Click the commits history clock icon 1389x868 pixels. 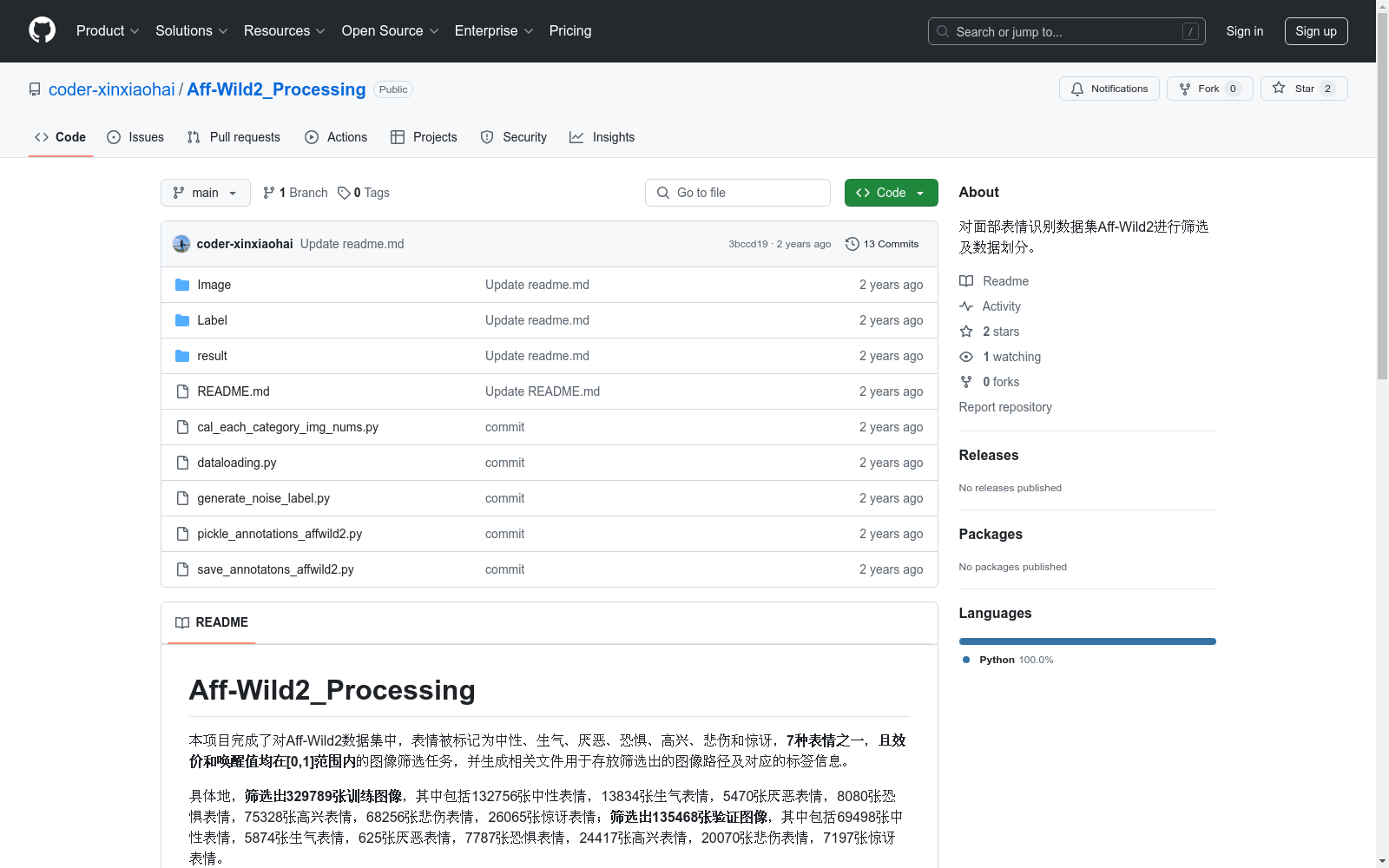(852, 244)
